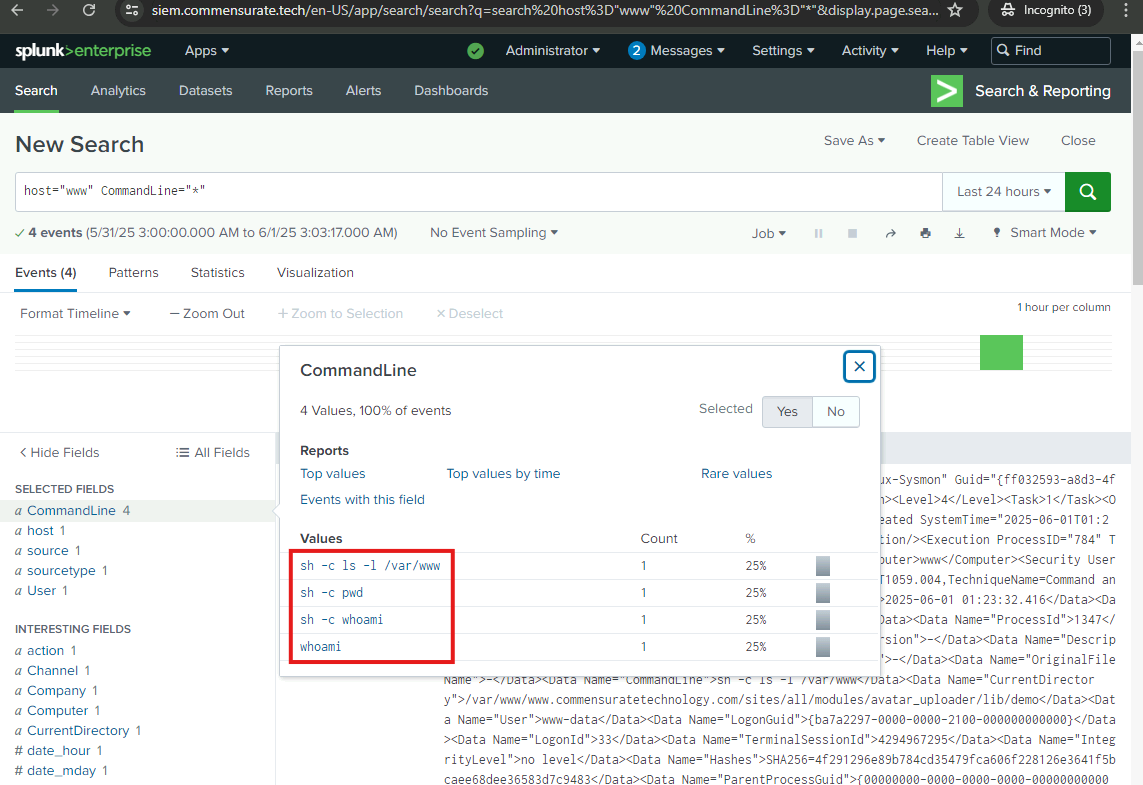Pause the search job

point(818,233)
